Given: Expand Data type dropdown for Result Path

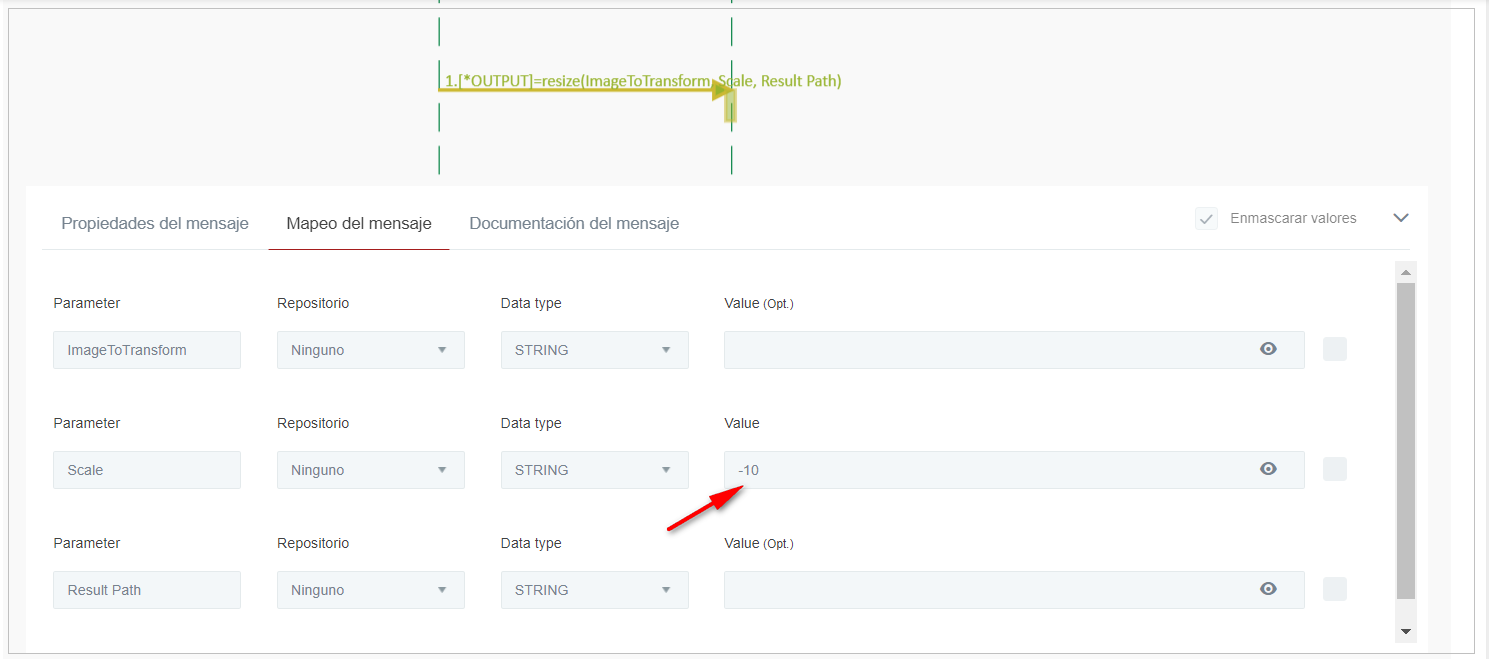Looking at the screenshot, I should pyautogui.click(x=594, y=590).
